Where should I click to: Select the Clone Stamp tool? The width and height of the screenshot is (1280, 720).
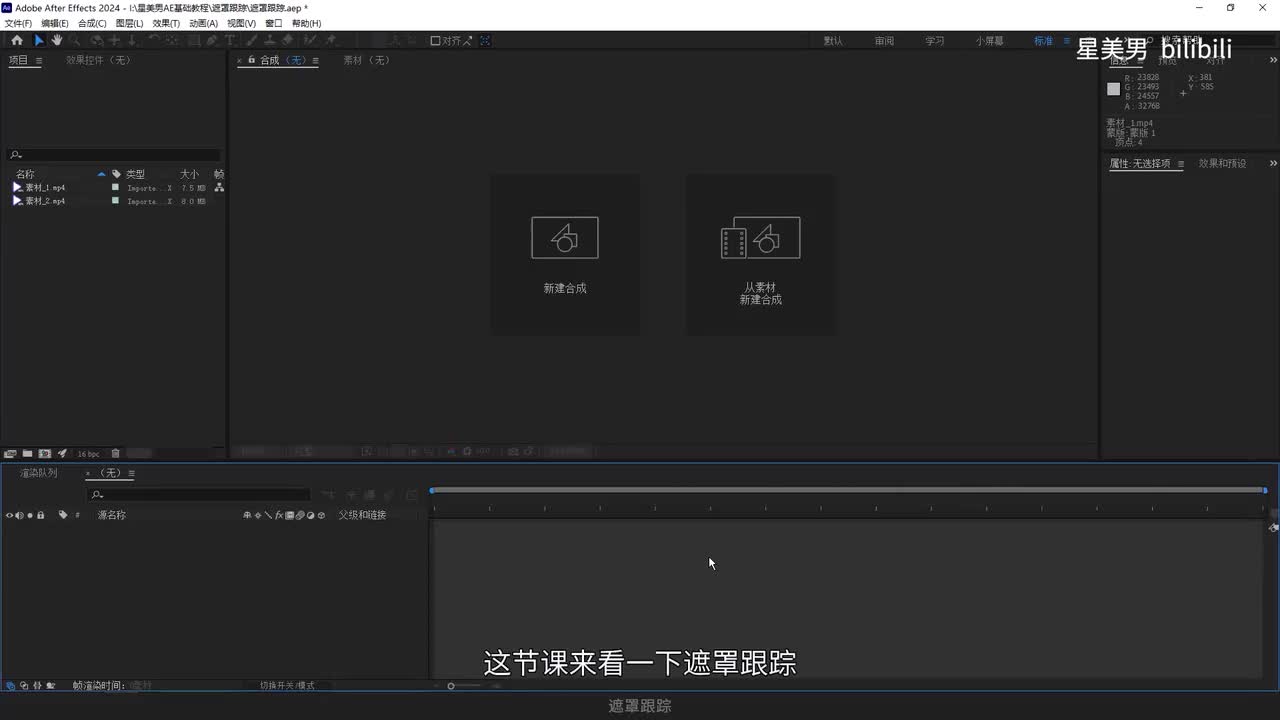tap(269, 41)
